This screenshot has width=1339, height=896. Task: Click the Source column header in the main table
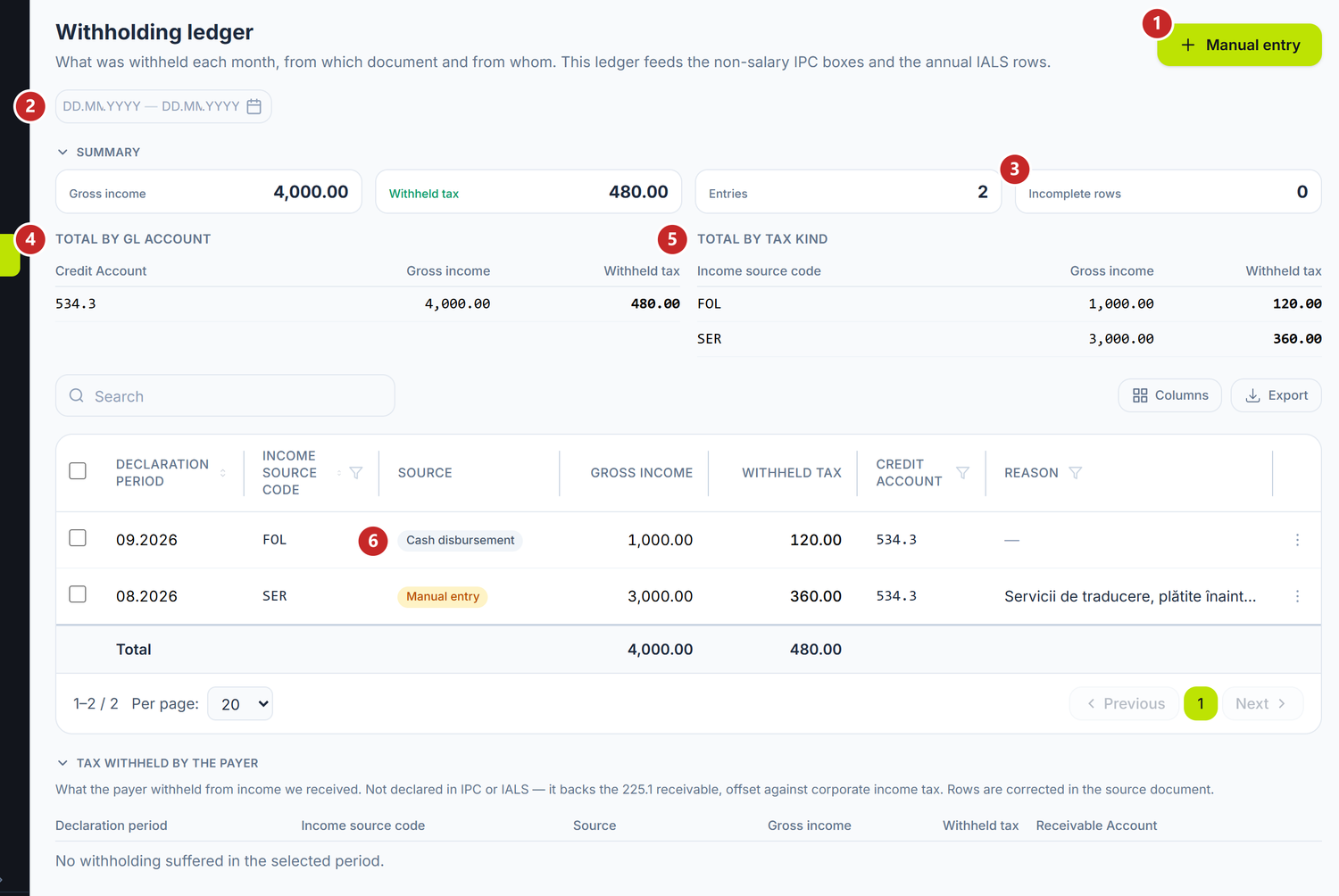[425, 473]
